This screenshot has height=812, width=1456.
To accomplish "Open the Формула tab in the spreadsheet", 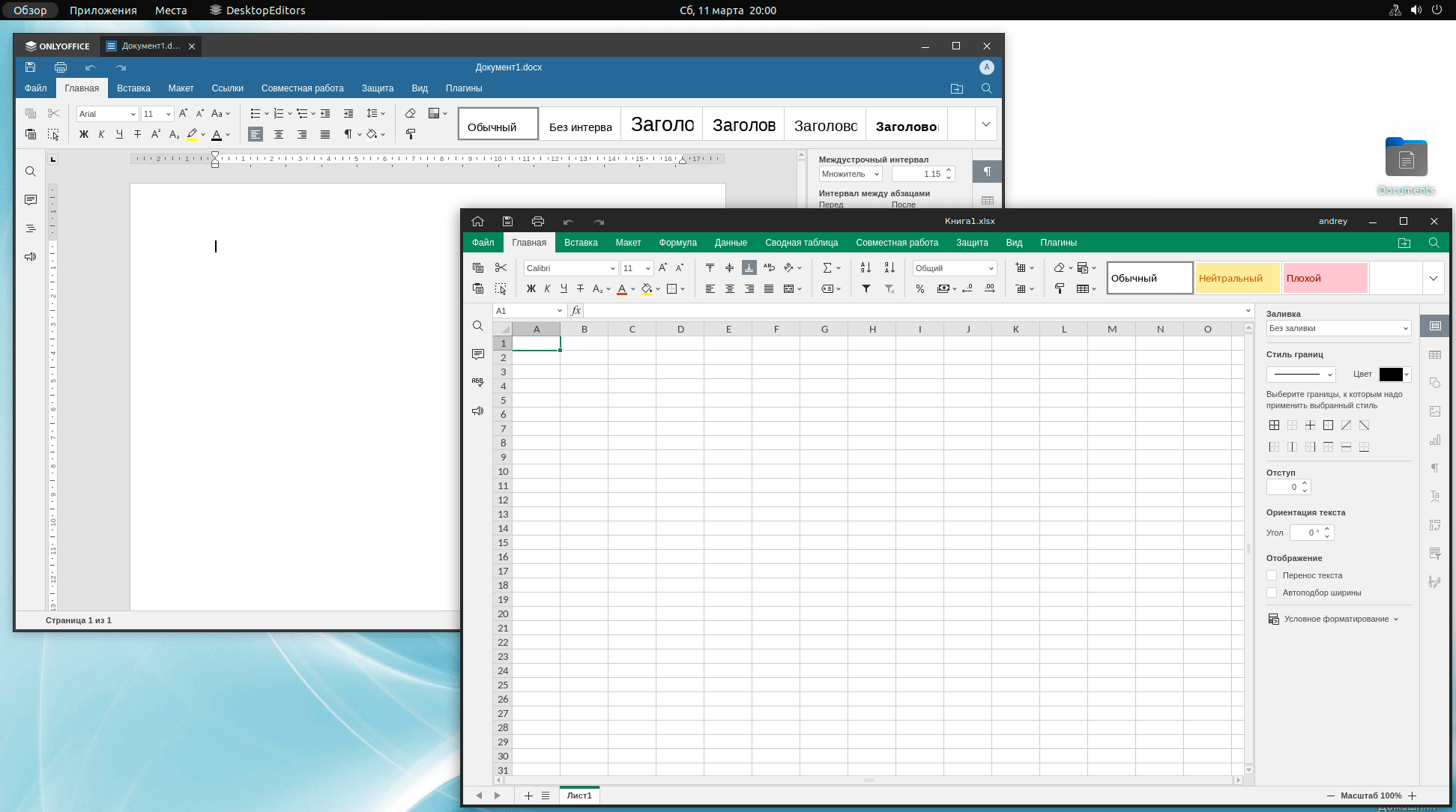I will (677, 243).
